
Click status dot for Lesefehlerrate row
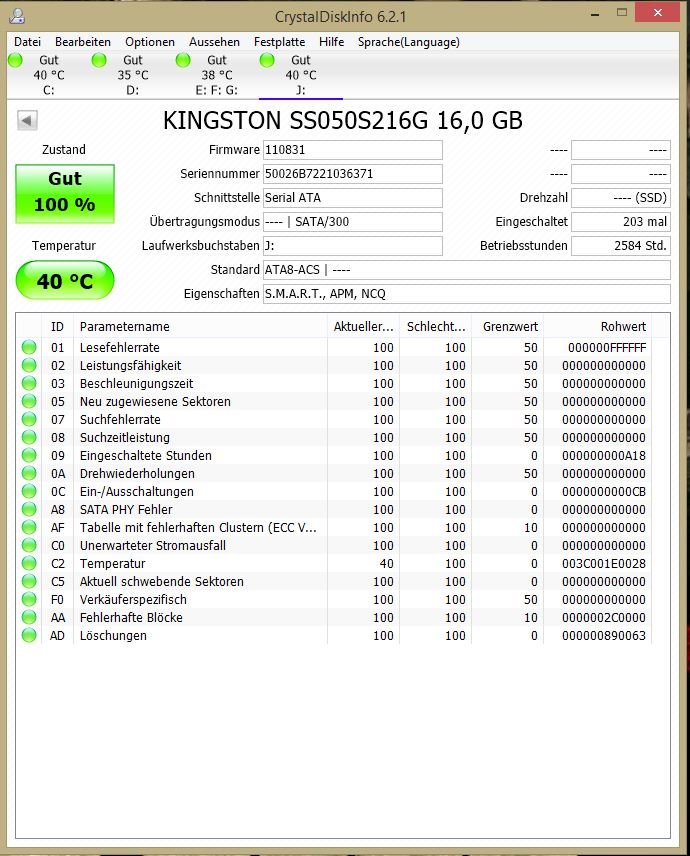[x=29, y=347]
